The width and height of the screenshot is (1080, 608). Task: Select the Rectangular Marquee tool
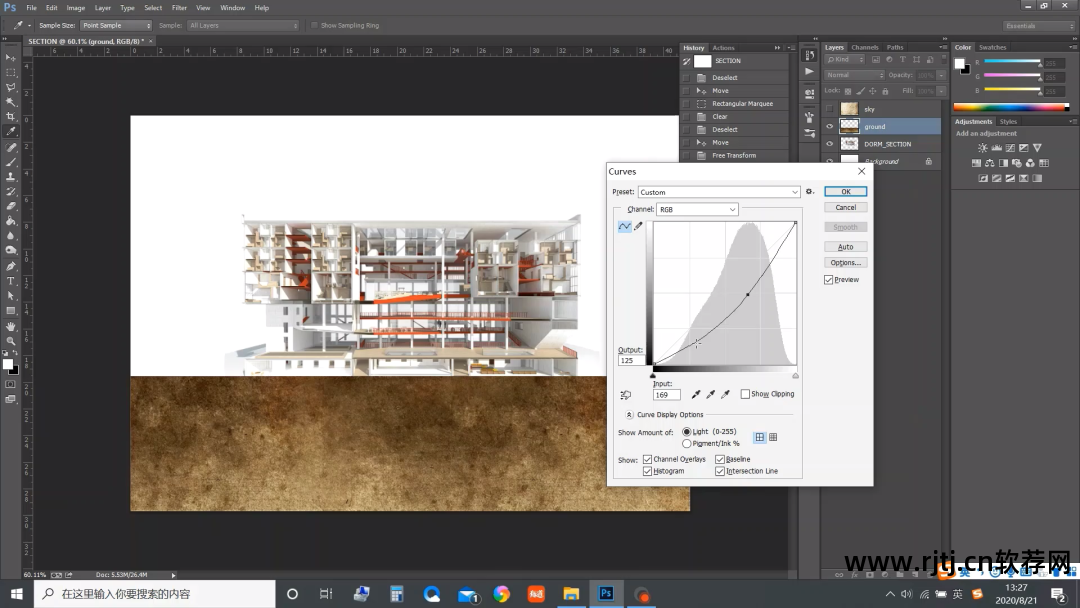tap(10, 72)
